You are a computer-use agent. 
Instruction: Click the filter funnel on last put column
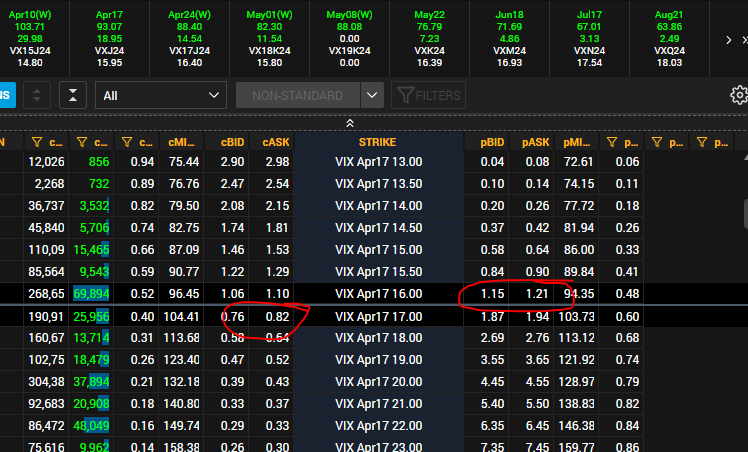(702, 142)
